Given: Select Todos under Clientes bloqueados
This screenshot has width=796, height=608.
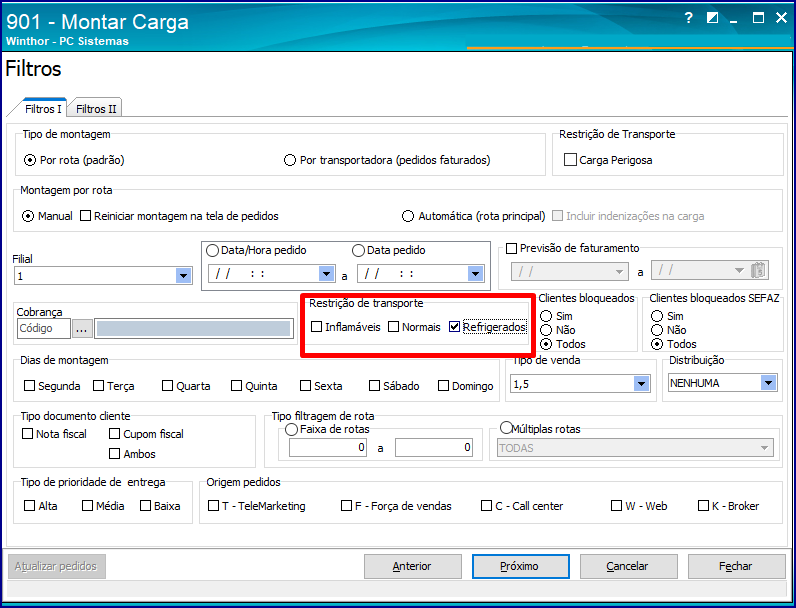Looking at the screenshot, I should click(546, 344).
